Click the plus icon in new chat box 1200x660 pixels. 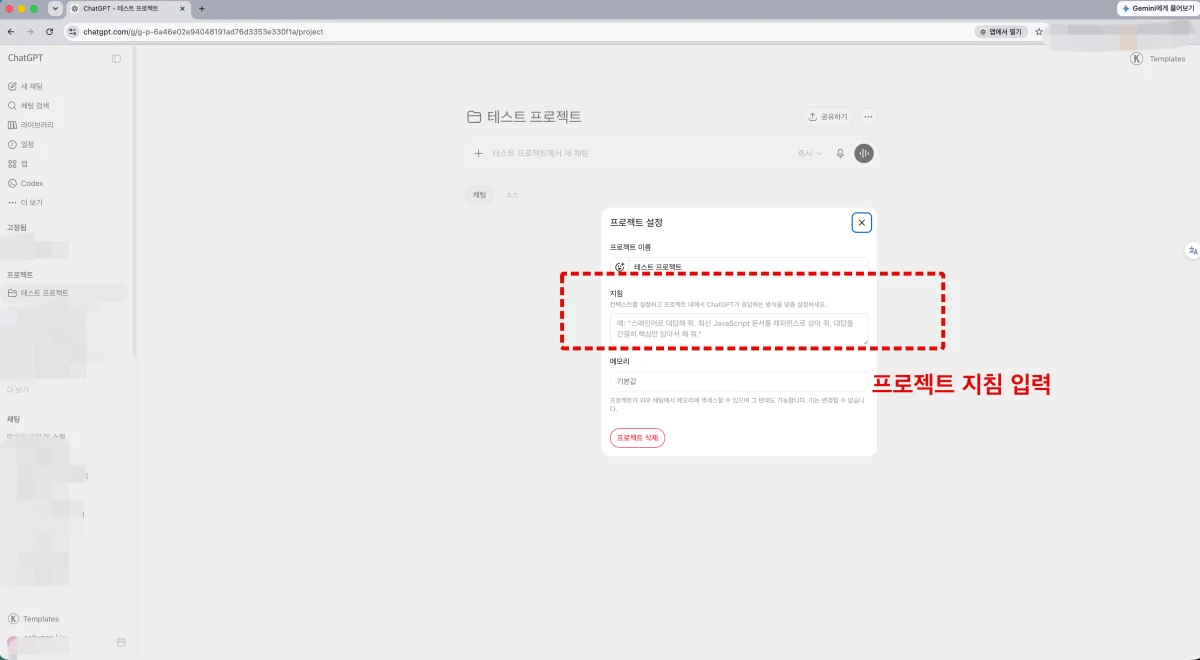pyautogui.click(x=478, y=153)
